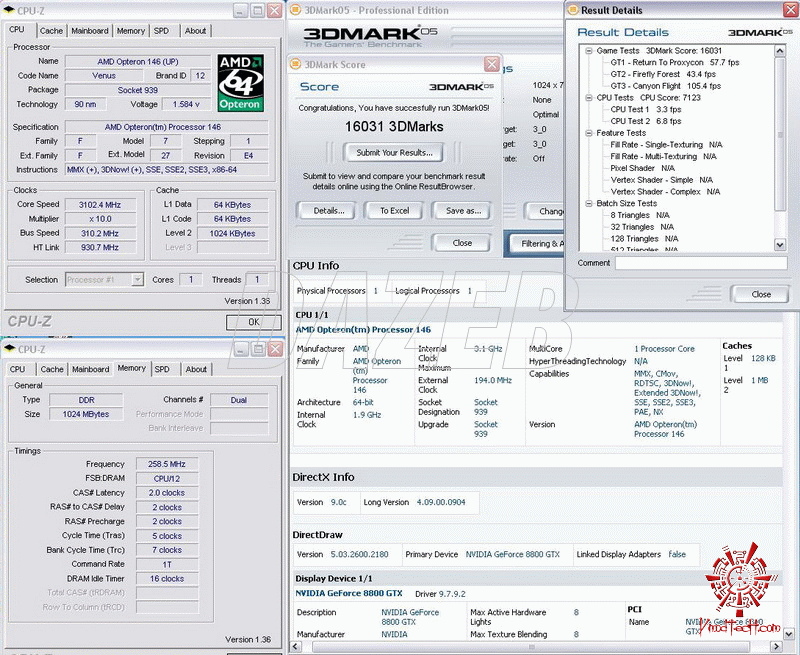
Task: Select 32 Triangles N/A row
Action: (x=642, y=226)
